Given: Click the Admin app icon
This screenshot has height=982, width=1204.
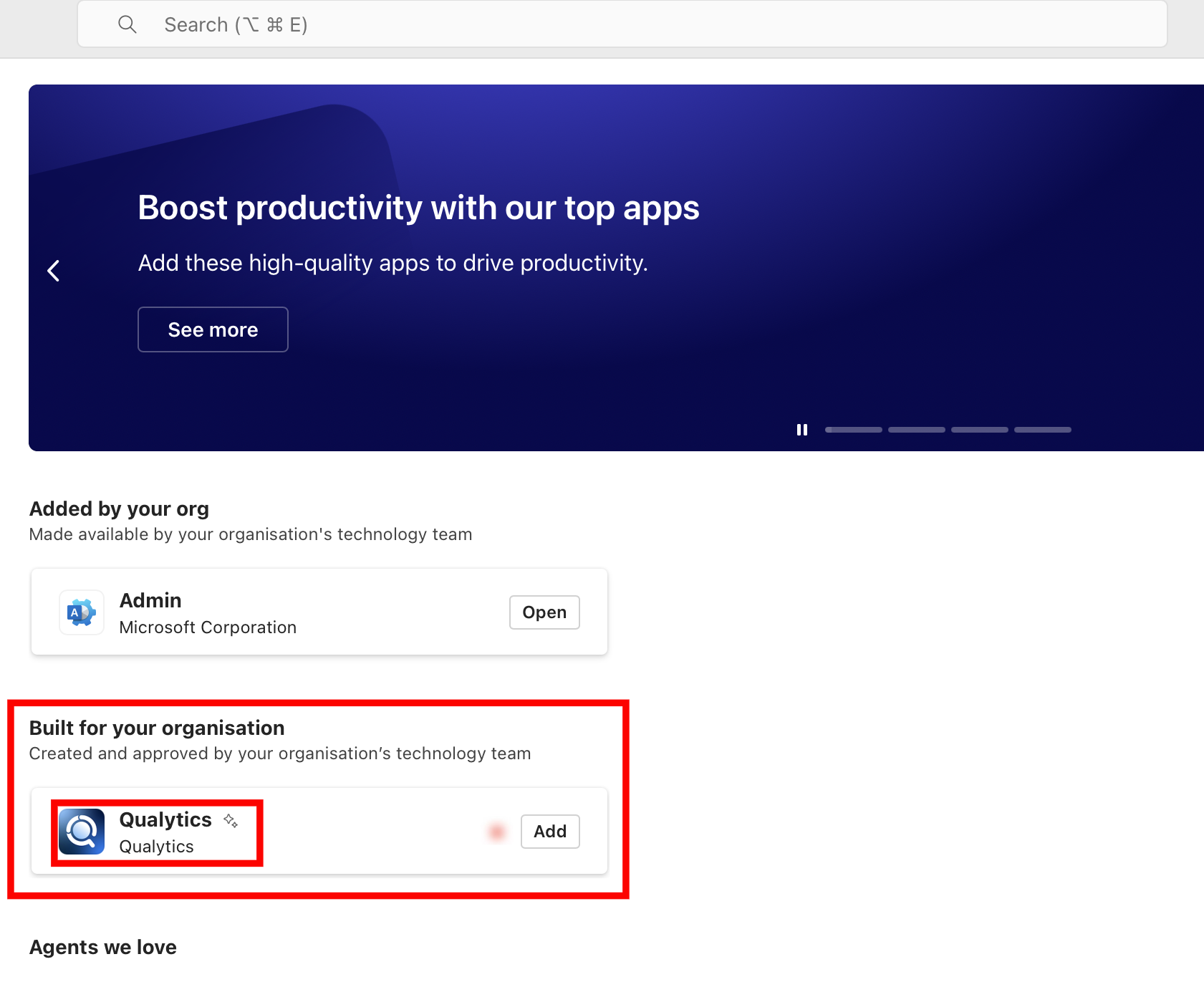Looking at the screenshot, I should (82, 612).
